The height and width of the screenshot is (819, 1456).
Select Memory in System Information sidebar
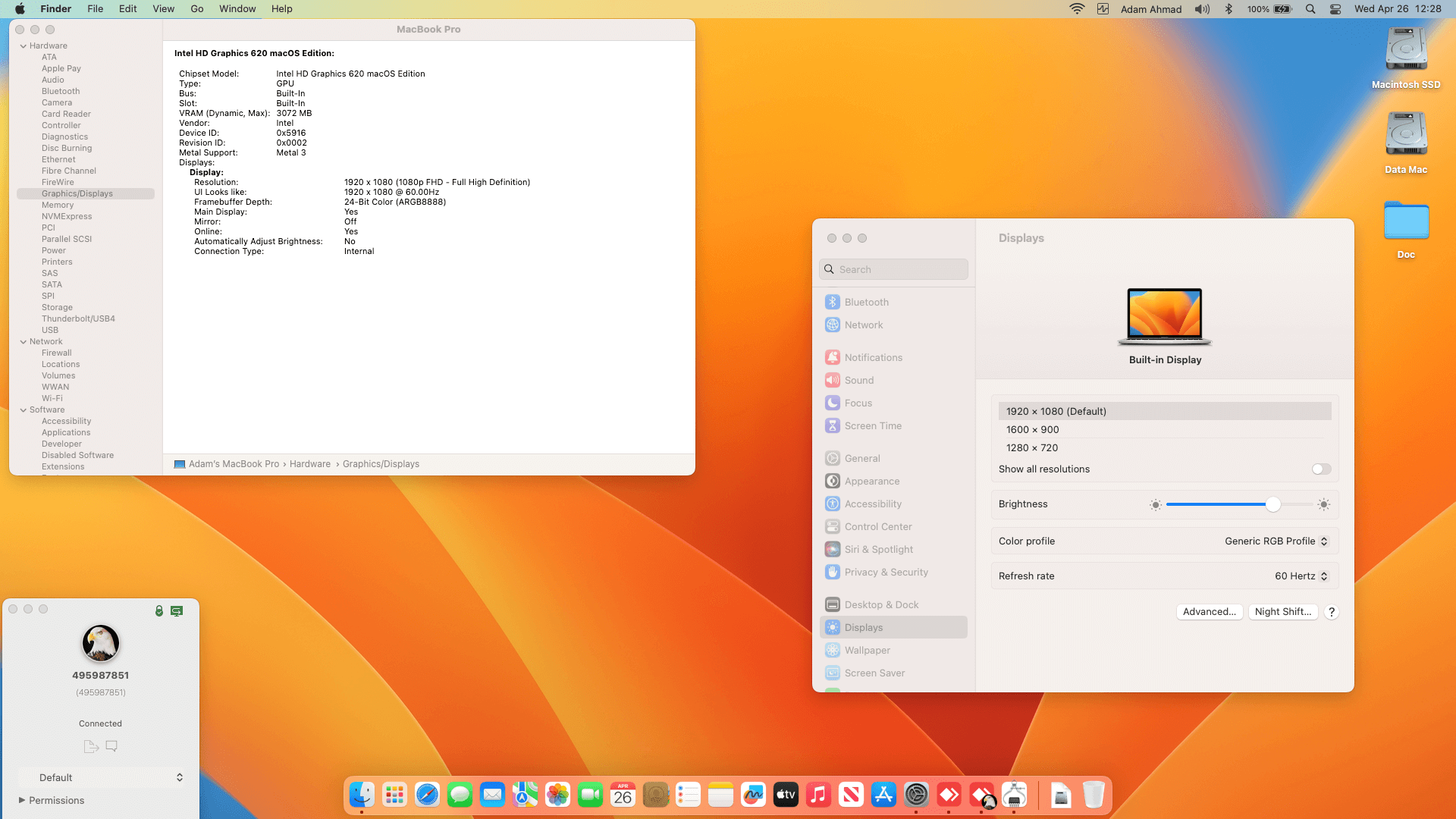(x=58, y=206)
